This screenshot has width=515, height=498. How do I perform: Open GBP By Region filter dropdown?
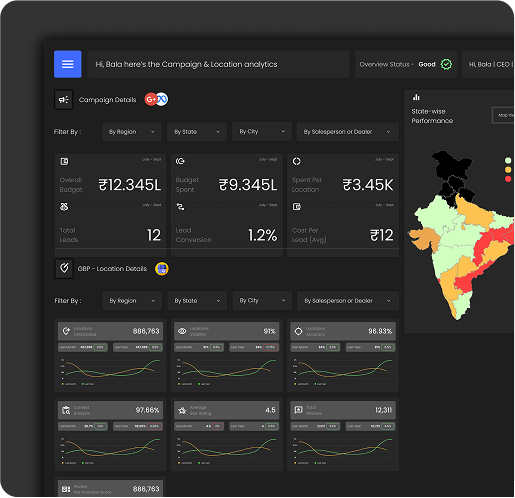(132, 301)
